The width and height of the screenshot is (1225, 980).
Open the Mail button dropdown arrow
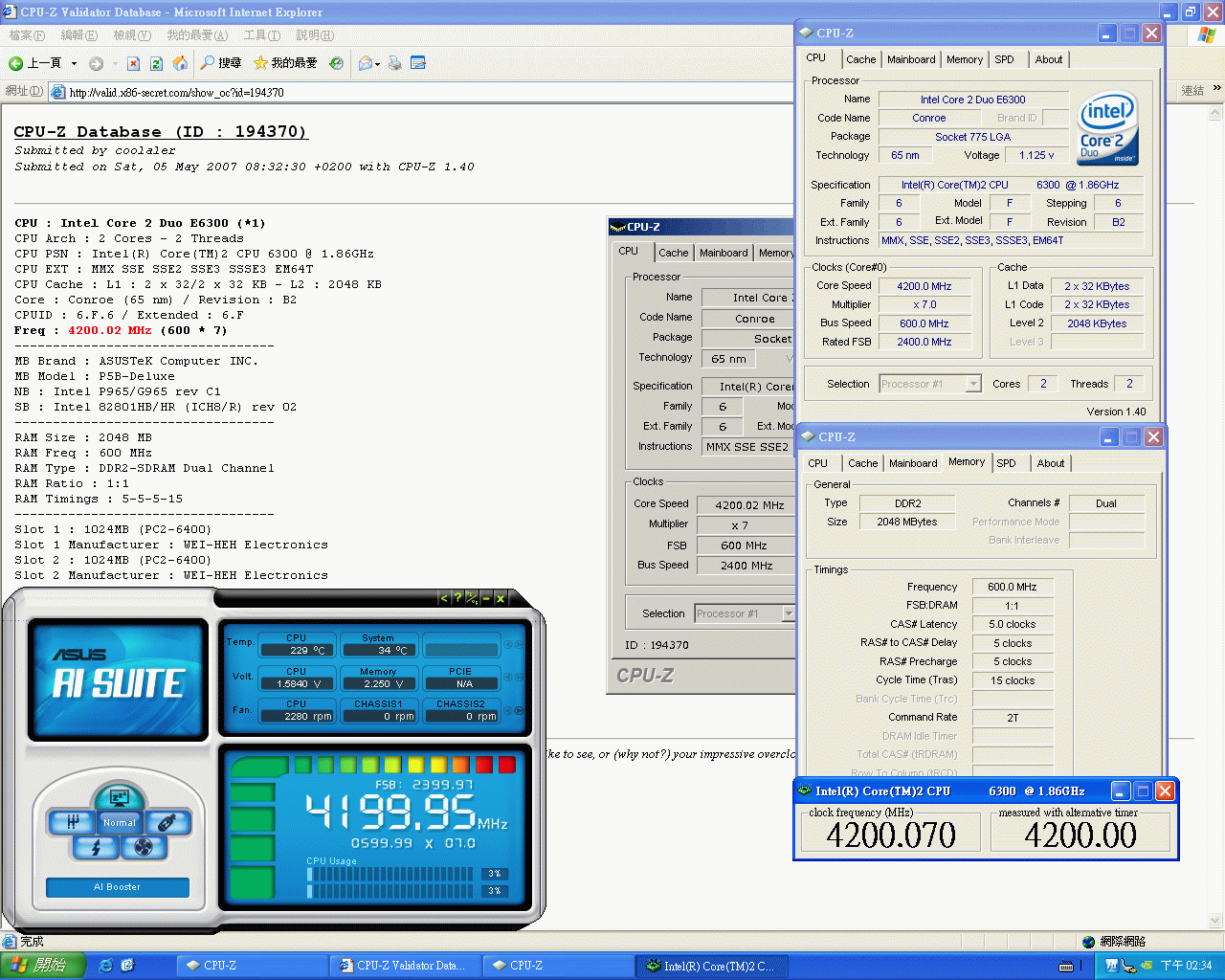click(x=378, y=63)
